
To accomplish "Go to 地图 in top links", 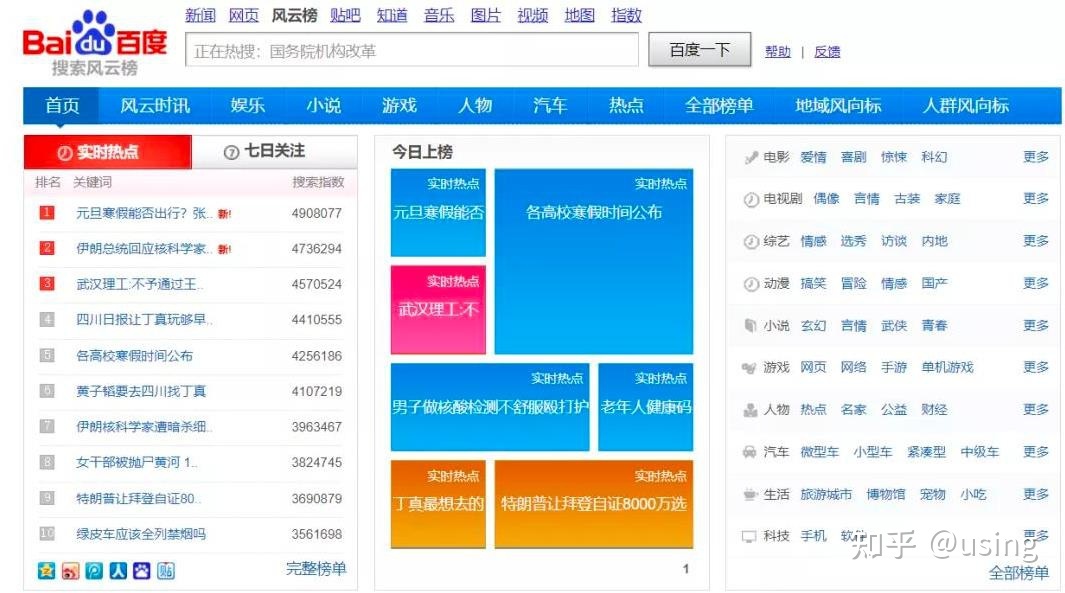I will pos(579,16).
